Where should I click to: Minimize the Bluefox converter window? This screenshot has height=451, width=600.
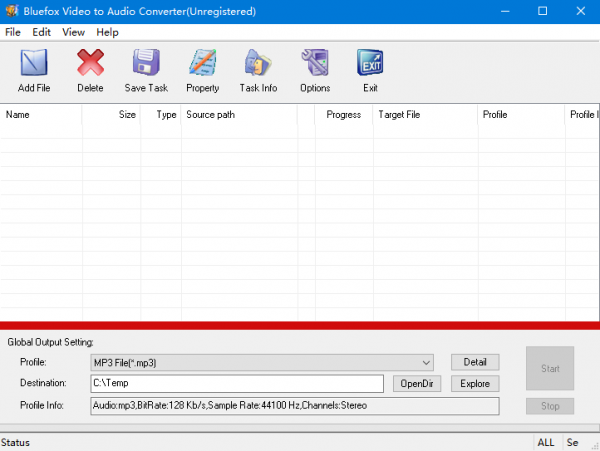pos(505,11)
